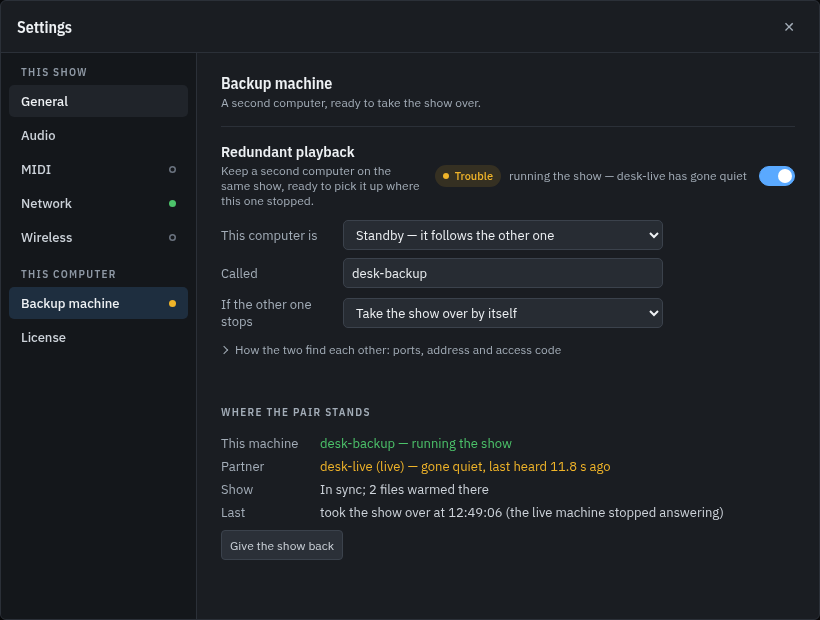Expand the ports, address and access code section

coord(391,350)
